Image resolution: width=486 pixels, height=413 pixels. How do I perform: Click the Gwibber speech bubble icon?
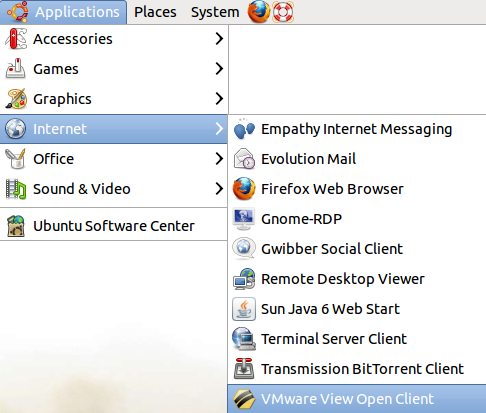tap(244, 249)
